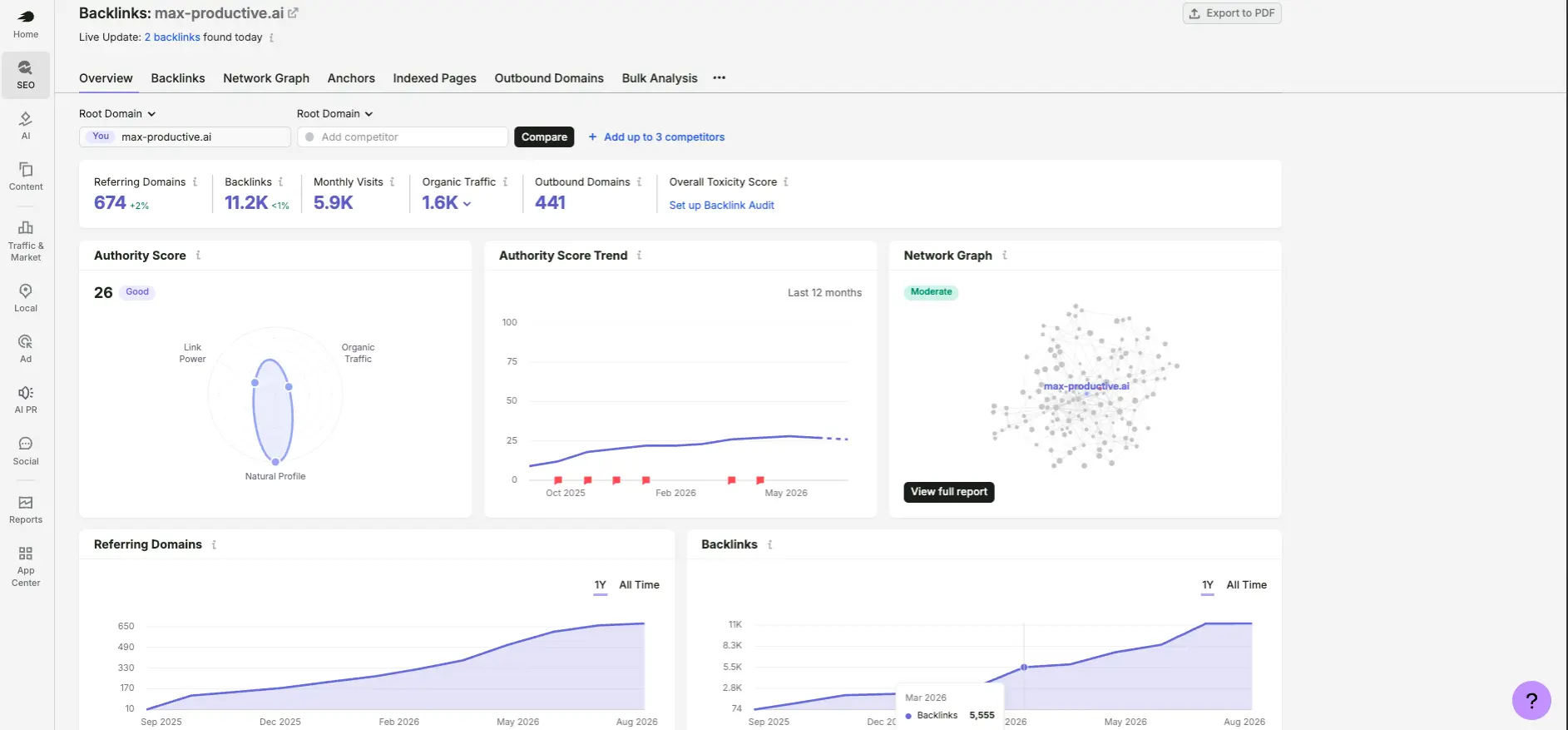Click Backlinks metric info icon
This screenshot has width=1568, height=730.
[280, 181]
